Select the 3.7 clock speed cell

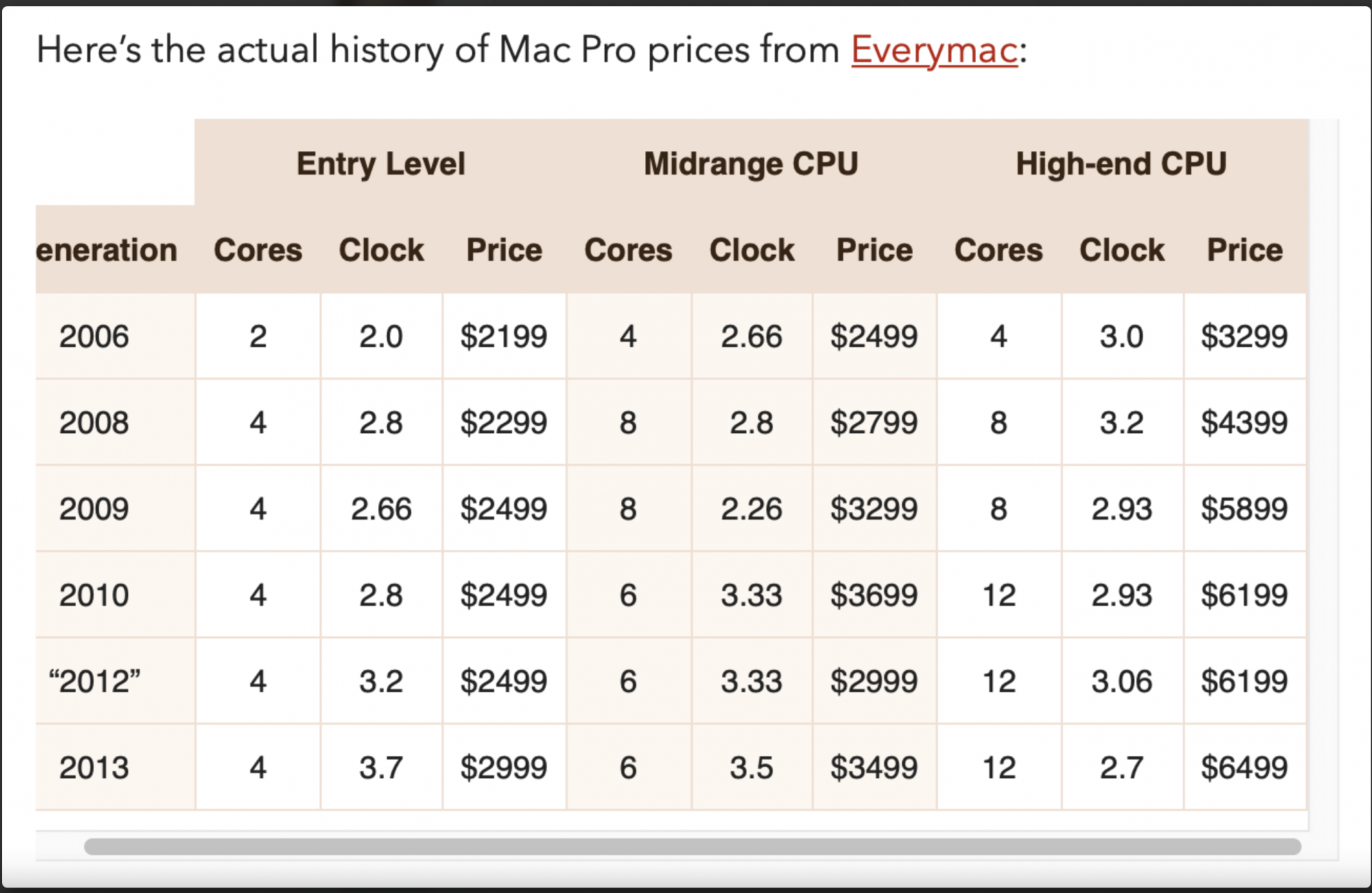(x=381, y=767)
